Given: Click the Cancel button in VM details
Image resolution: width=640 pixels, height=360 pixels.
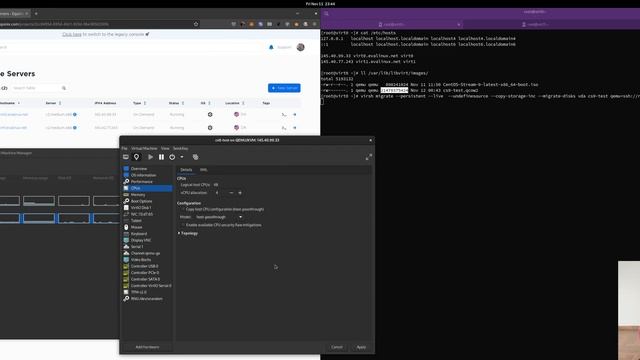Looking at the screenshot, I should point(337,347).
